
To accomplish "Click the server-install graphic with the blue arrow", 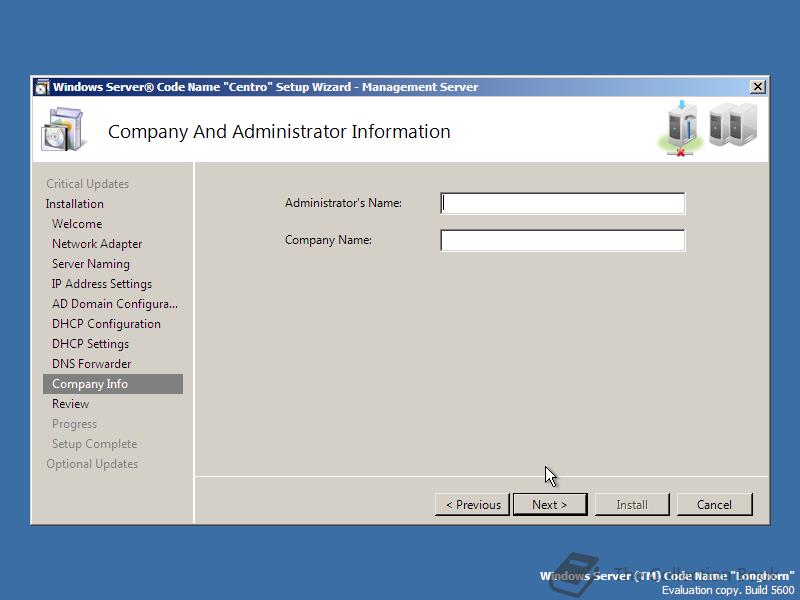I will pos(681,123).
